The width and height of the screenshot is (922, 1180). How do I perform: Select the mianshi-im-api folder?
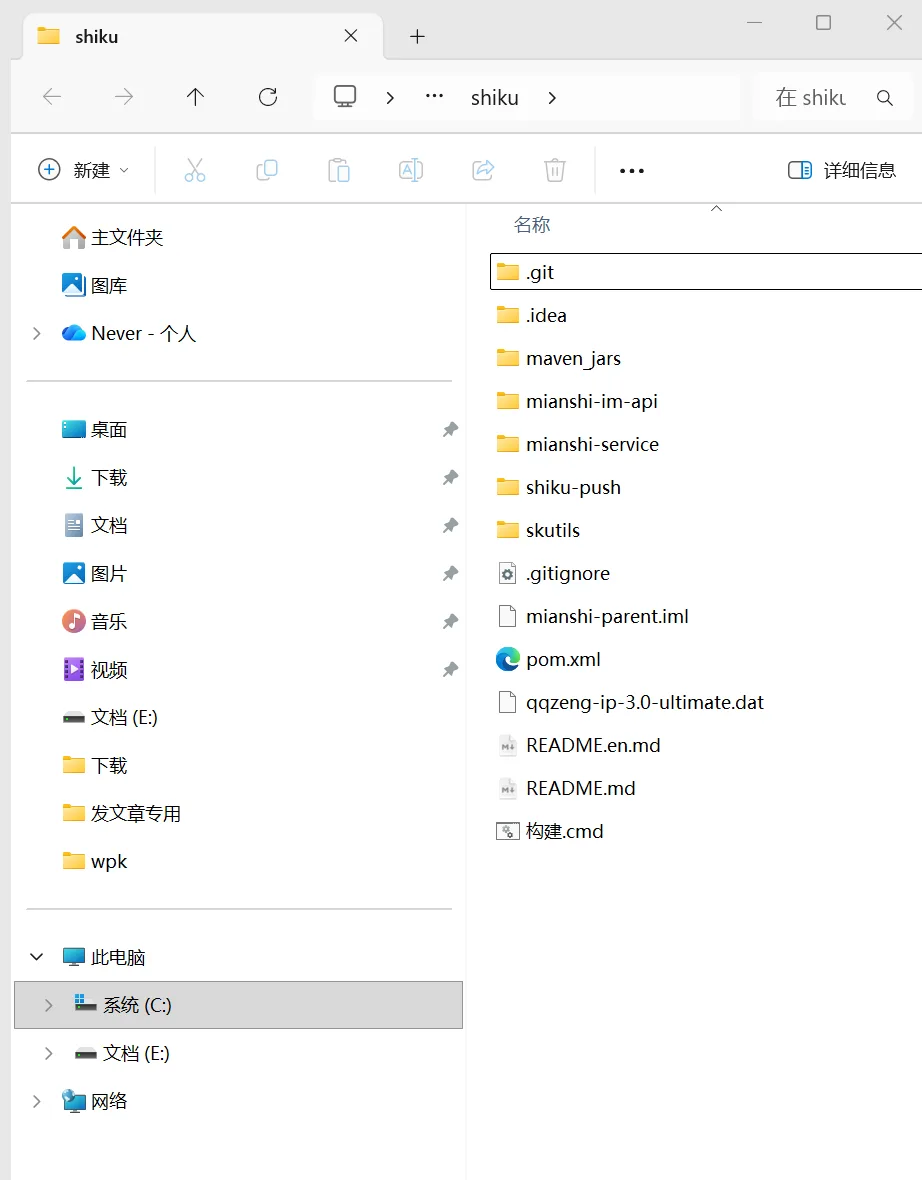pyautogui.click(x=577, y=401)
